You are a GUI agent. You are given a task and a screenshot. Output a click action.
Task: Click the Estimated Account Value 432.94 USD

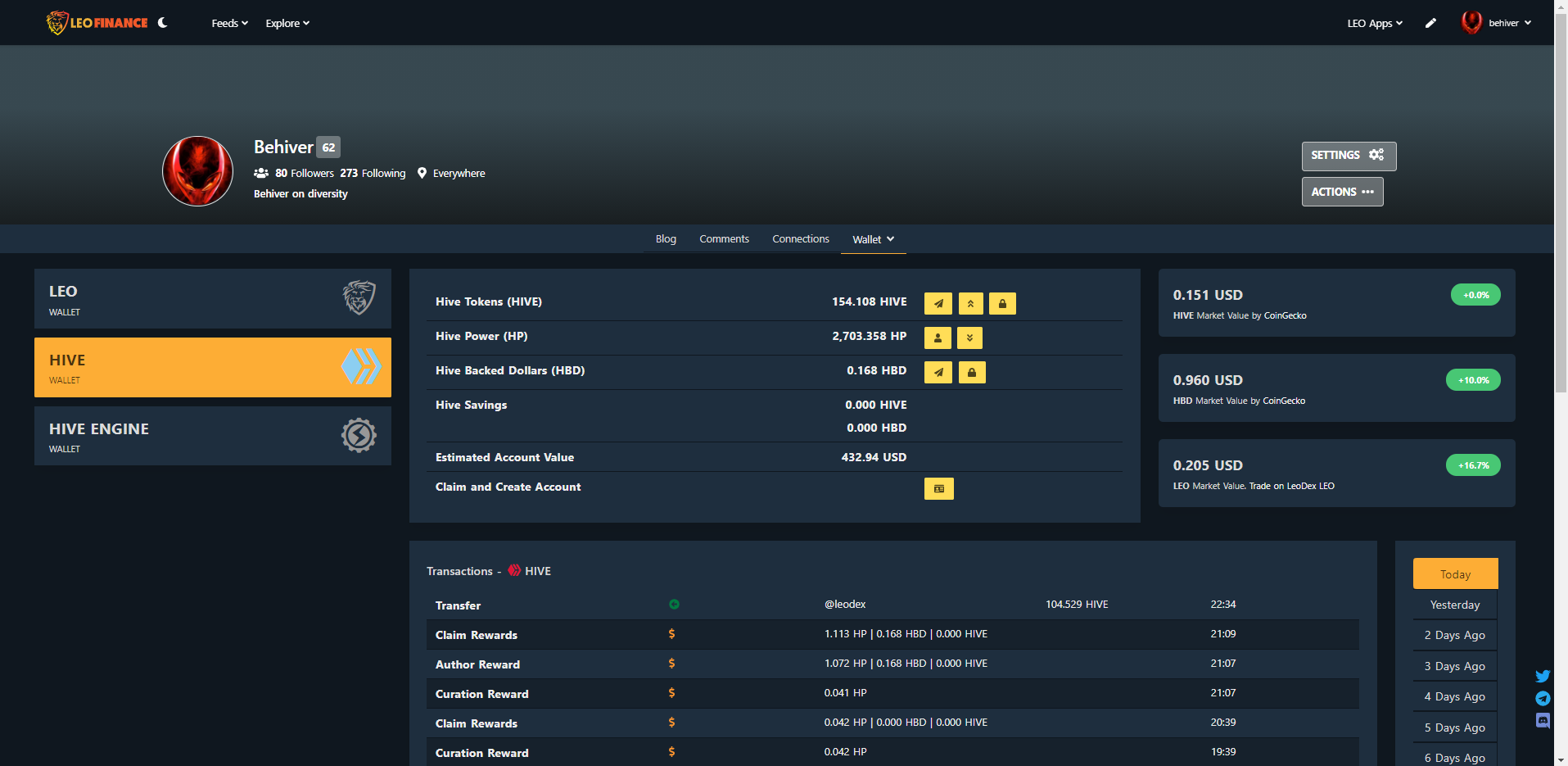874,457
